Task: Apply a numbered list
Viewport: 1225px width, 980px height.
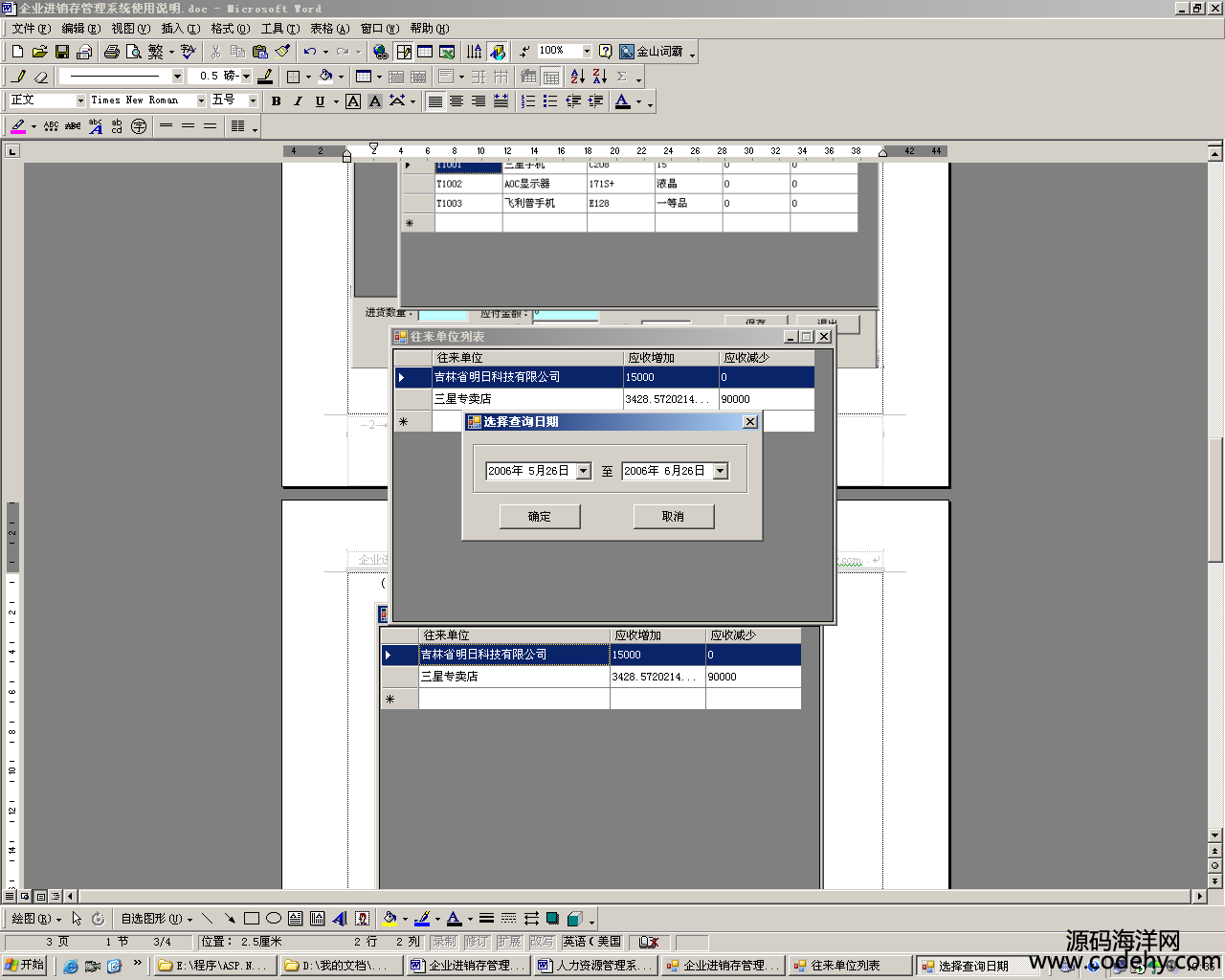Action: pyautogui.click(x=528, y=101)
